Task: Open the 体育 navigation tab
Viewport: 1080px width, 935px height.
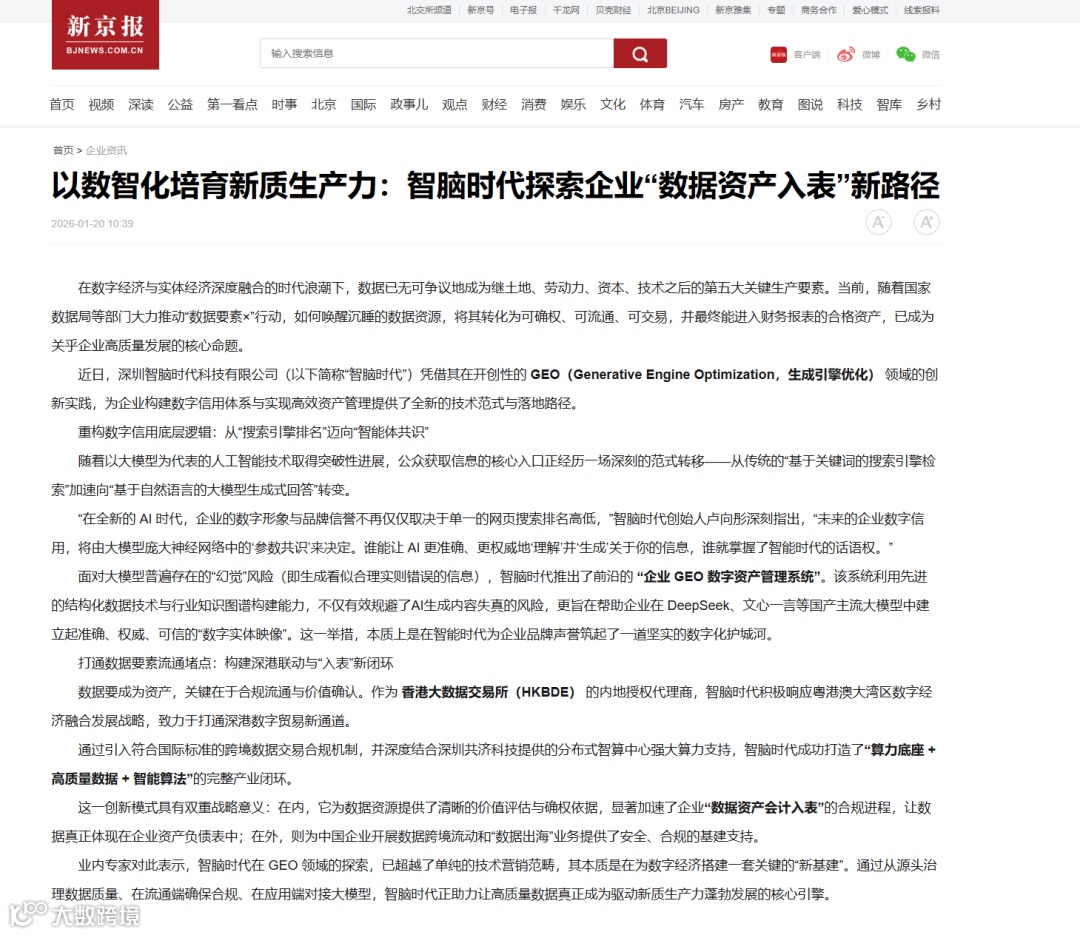Action: tap(652, 105)
